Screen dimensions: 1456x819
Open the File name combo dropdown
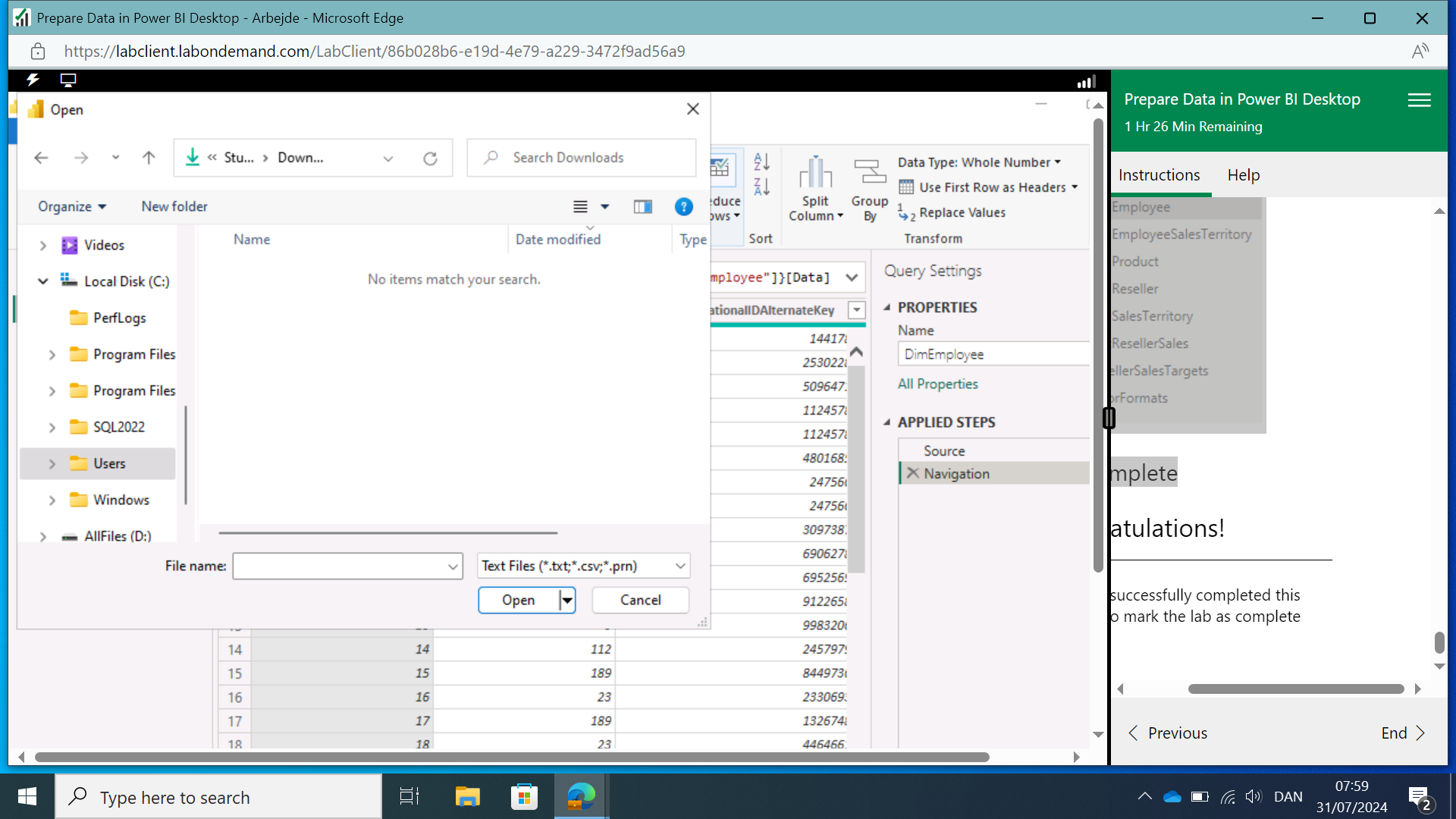point(453,566)
